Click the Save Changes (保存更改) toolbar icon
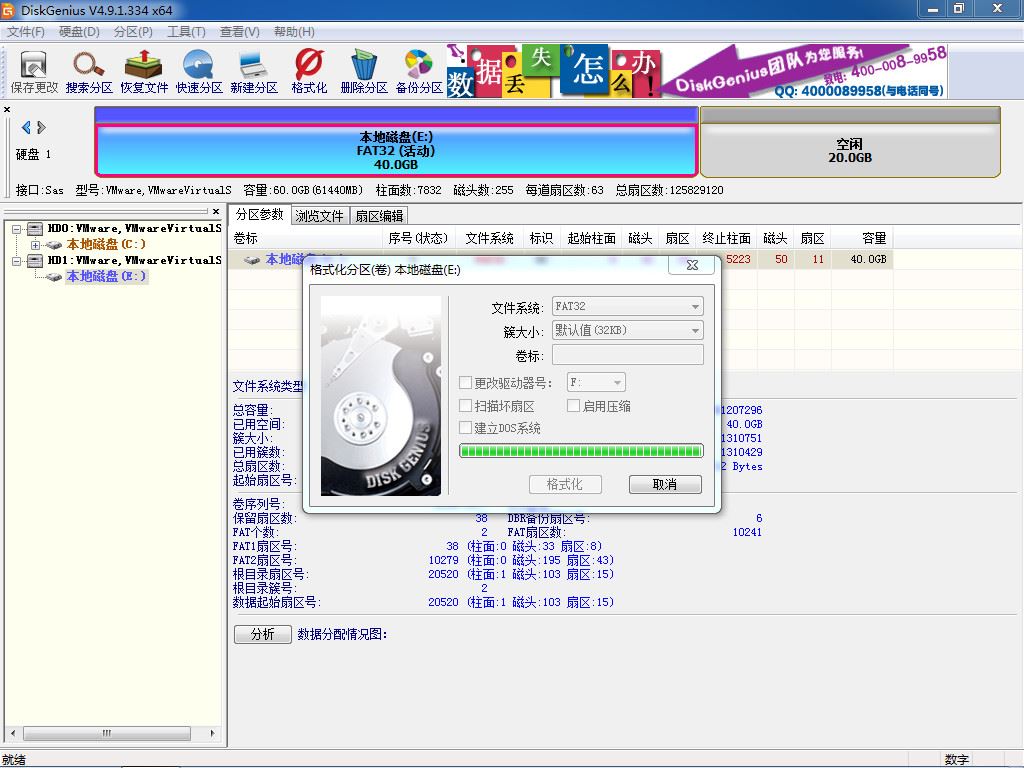1024x768 pixels. click(34, 72)
